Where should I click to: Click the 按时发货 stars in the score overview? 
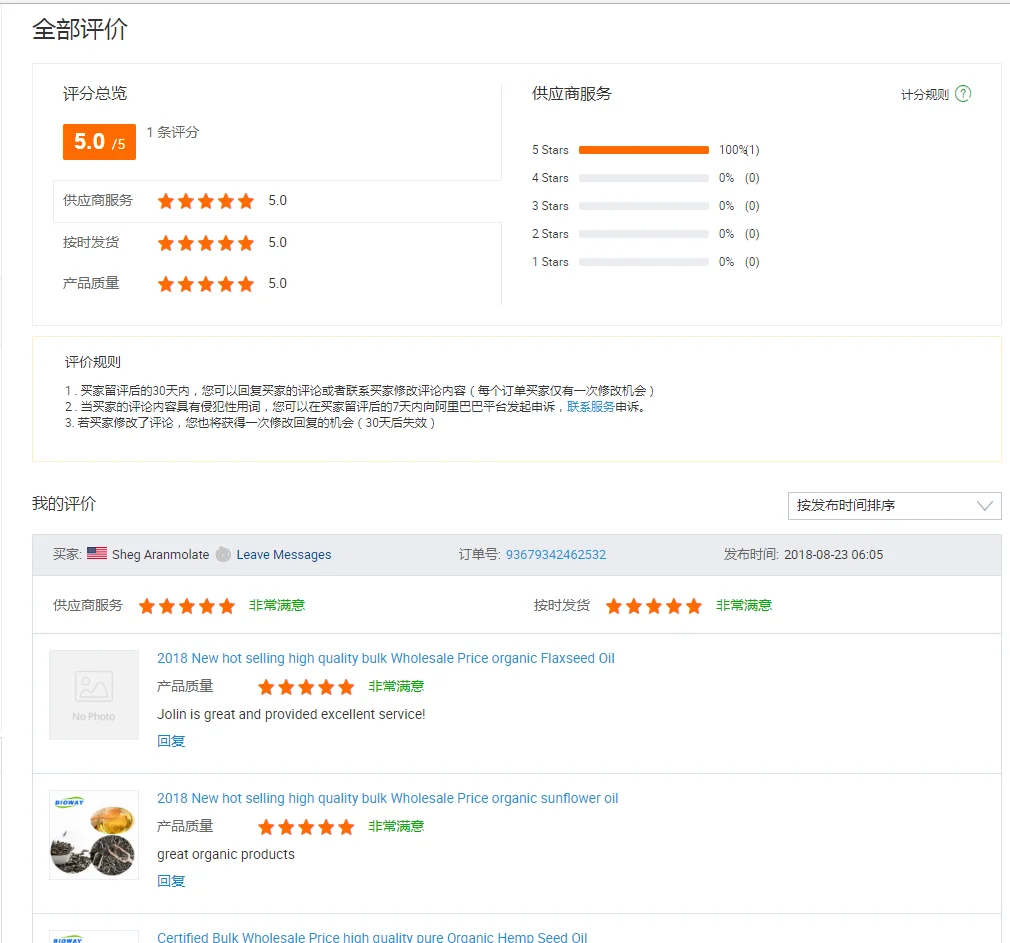click(x=206, y=243)
